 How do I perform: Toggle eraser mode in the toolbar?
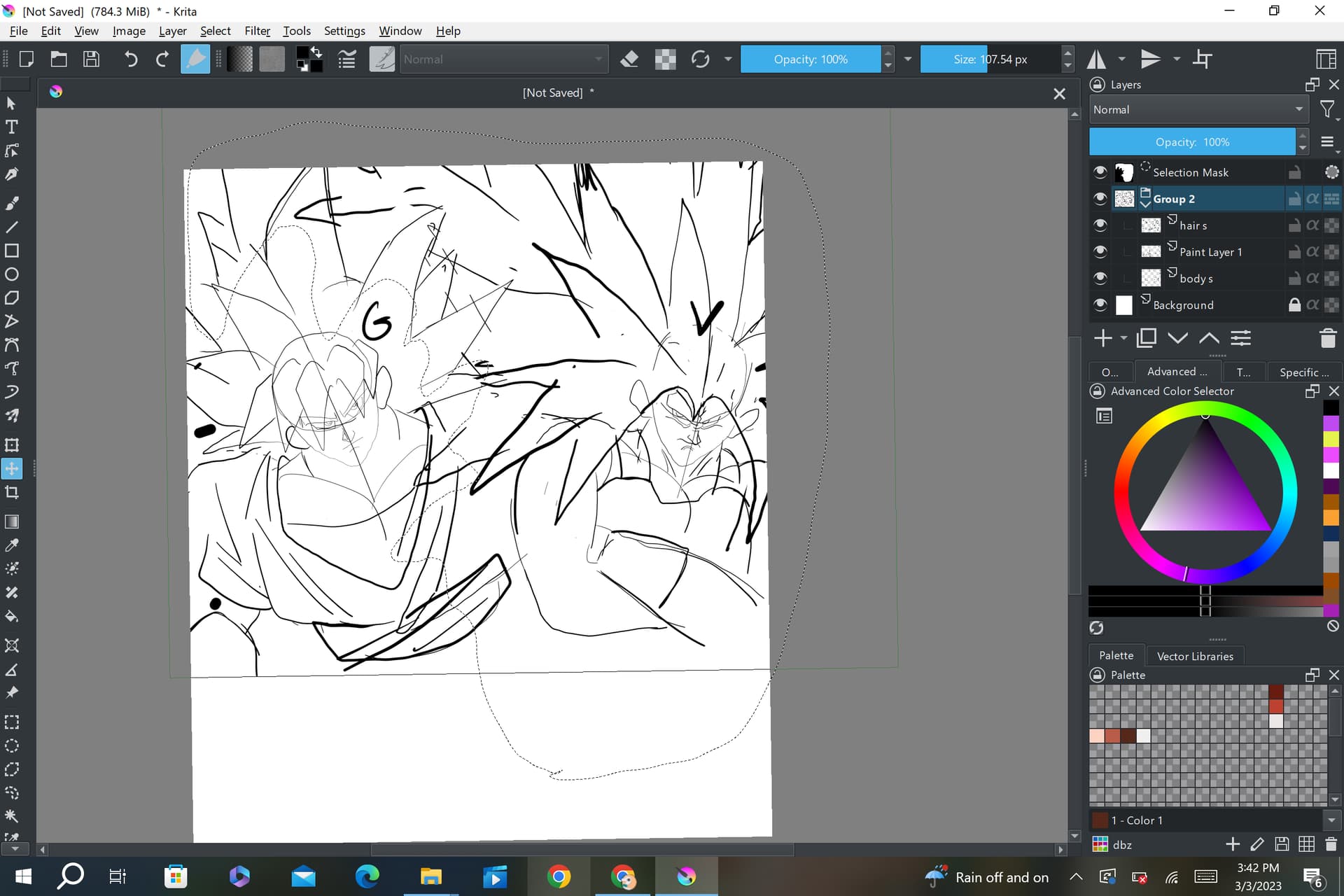coord(629,59)
